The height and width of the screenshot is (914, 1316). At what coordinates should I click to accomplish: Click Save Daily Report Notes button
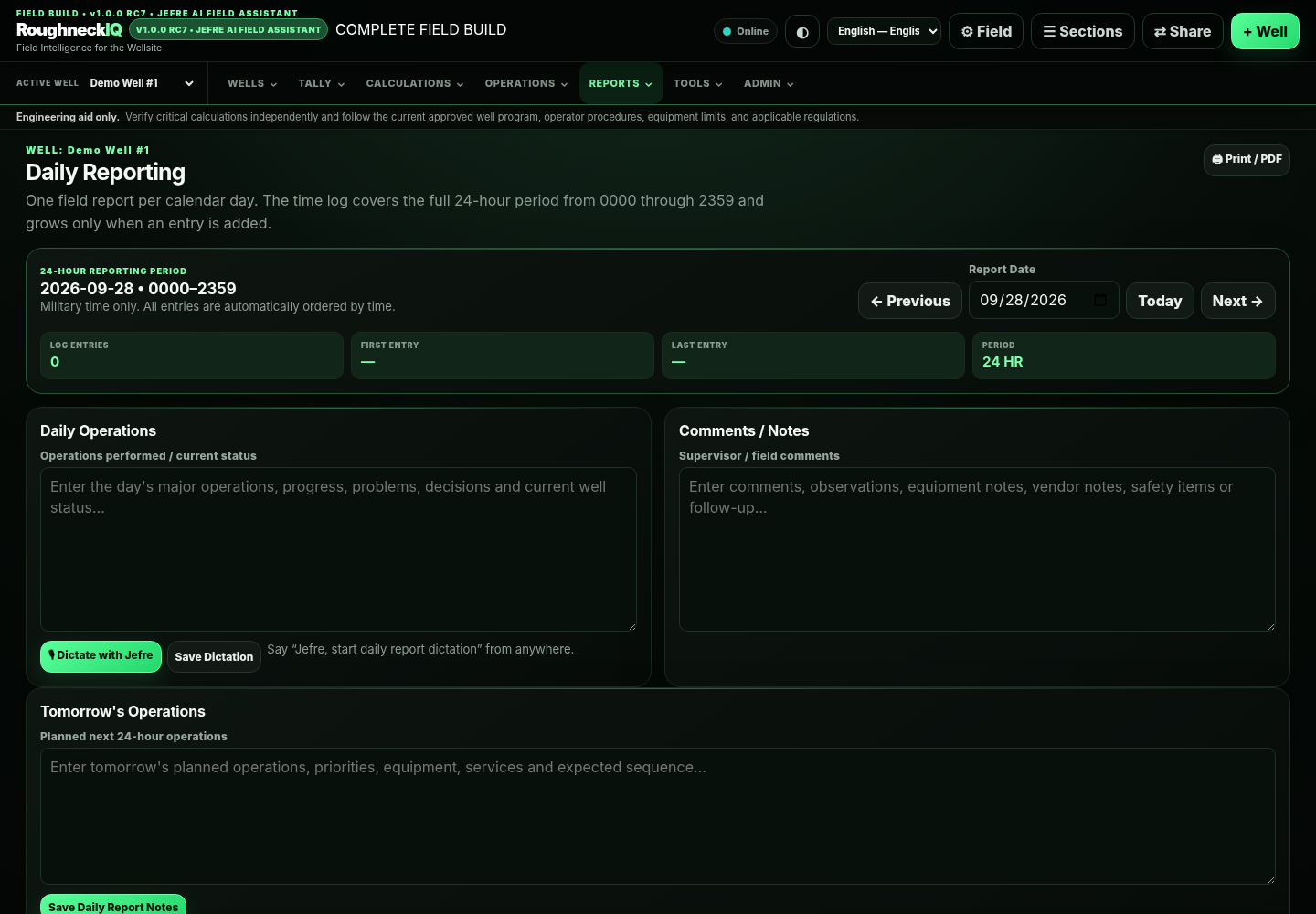pyautogui.click(x=113, y=906)
